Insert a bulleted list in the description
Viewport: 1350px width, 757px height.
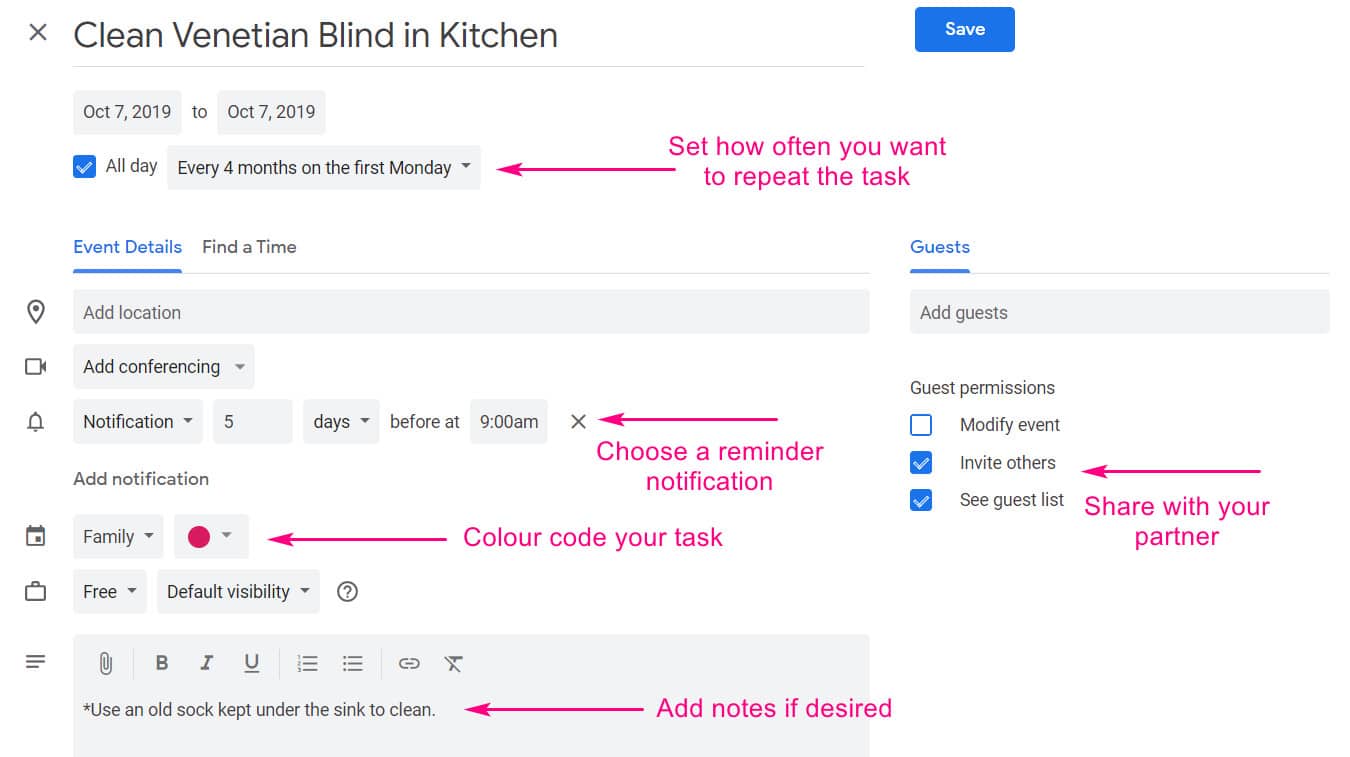352,663
